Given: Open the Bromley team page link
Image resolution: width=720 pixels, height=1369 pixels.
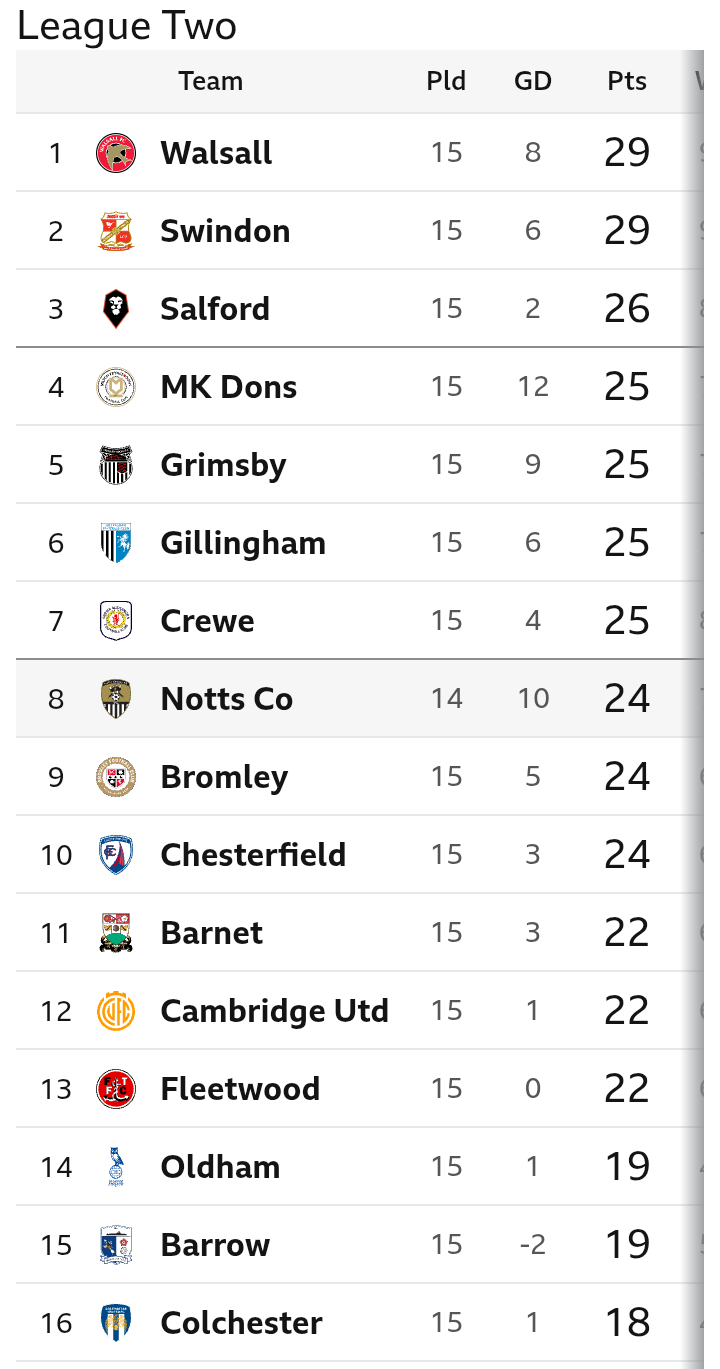Looking at the screenshot, I should coord(224,777).
